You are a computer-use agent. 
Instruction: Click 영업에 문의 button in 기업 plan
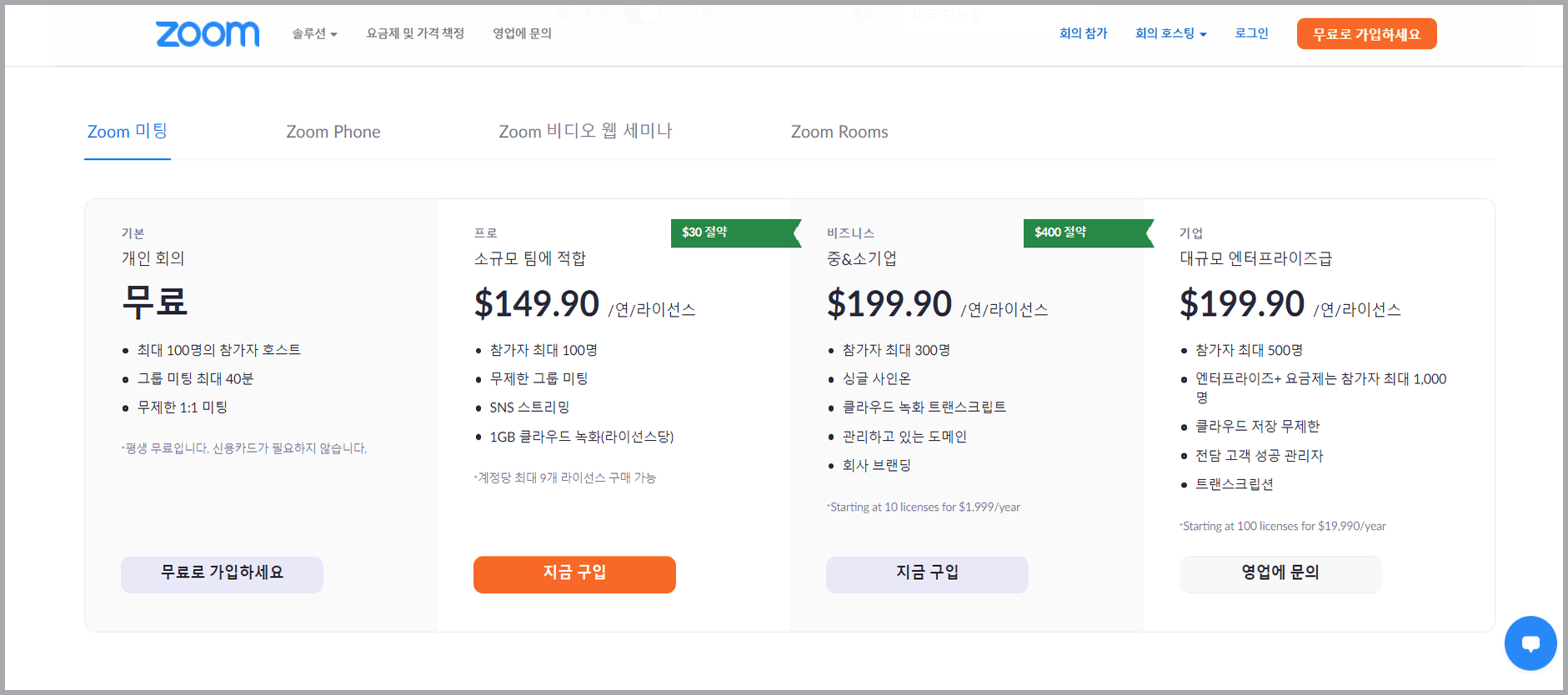(x=1280, y=574)
